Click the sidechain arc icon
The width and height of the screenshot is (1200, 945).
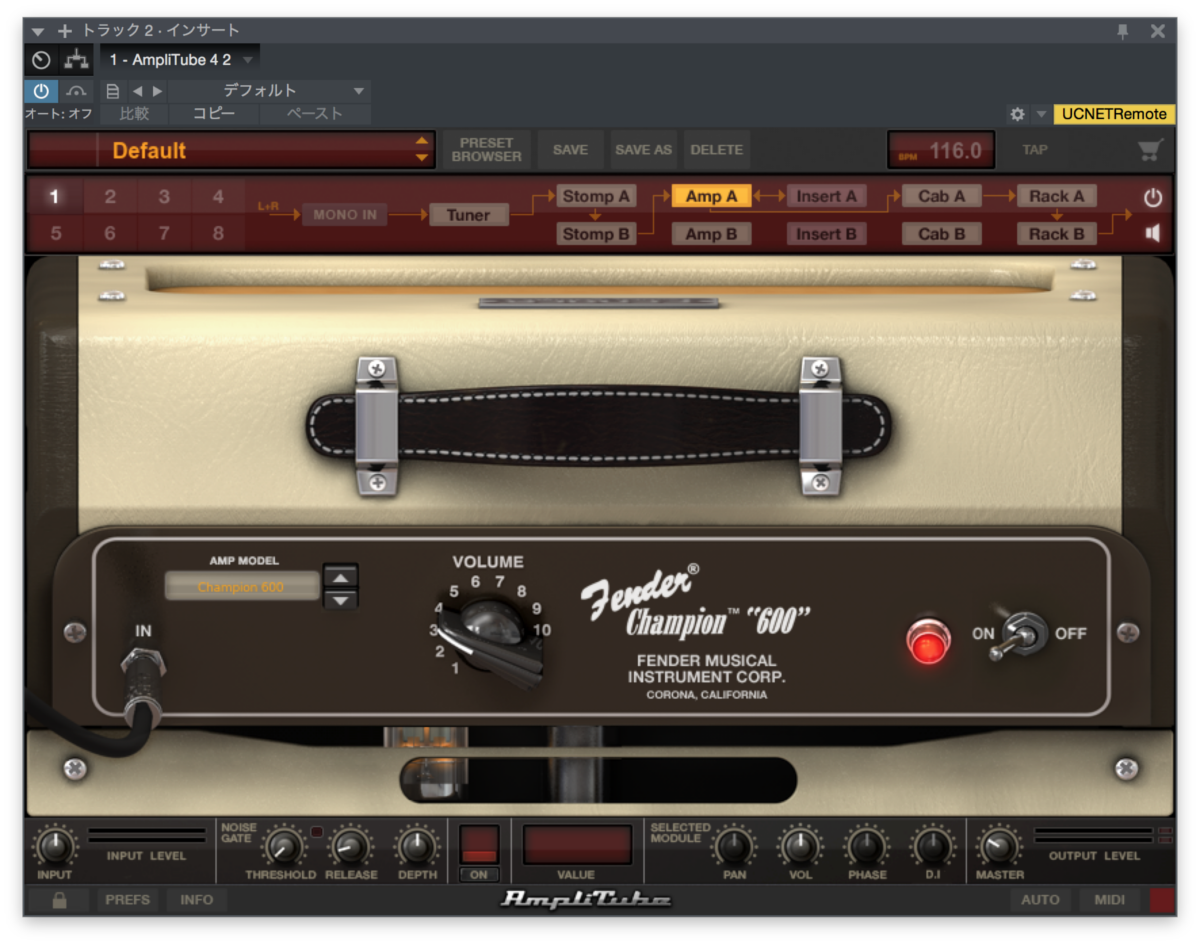coord(77,91)
